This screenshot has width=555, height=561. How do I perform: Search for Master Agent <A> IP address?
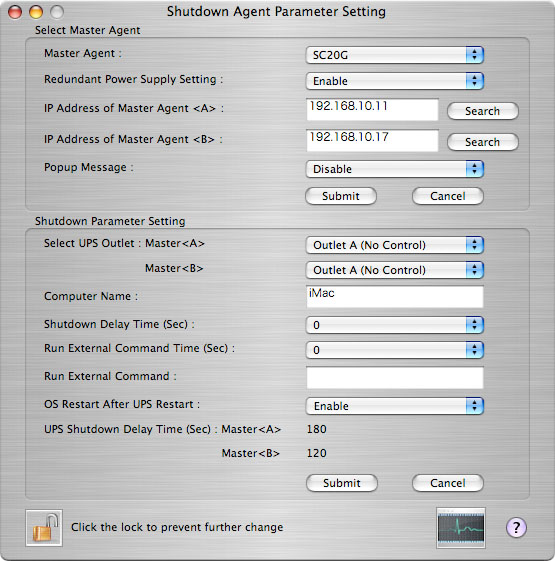click(483, 111)
